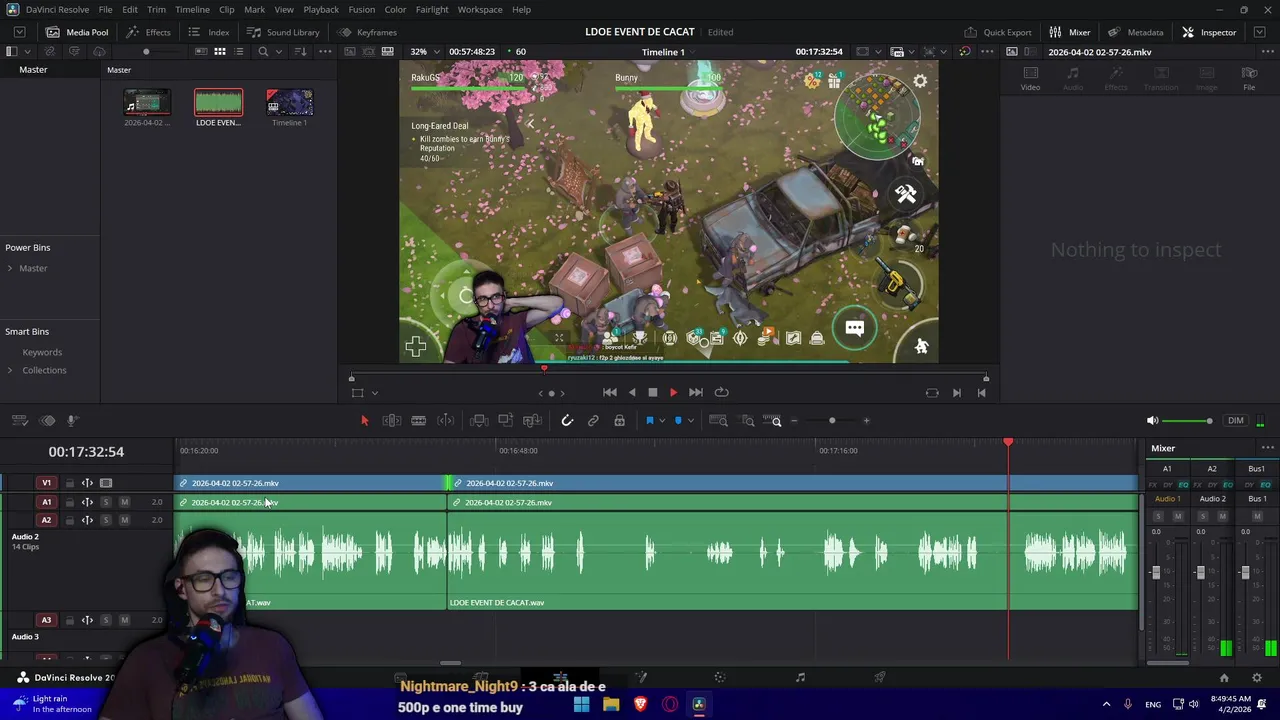This screenshot has height=720, width=1280.
Task: Open the Sound Library panel
Action: pyautogui.click(x=283, y=32)
